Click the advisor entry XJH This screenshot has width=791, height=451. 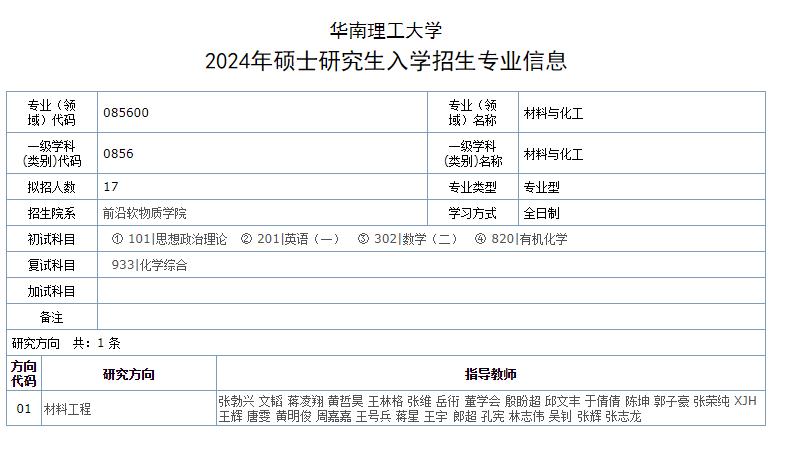(x=745, y=401)
